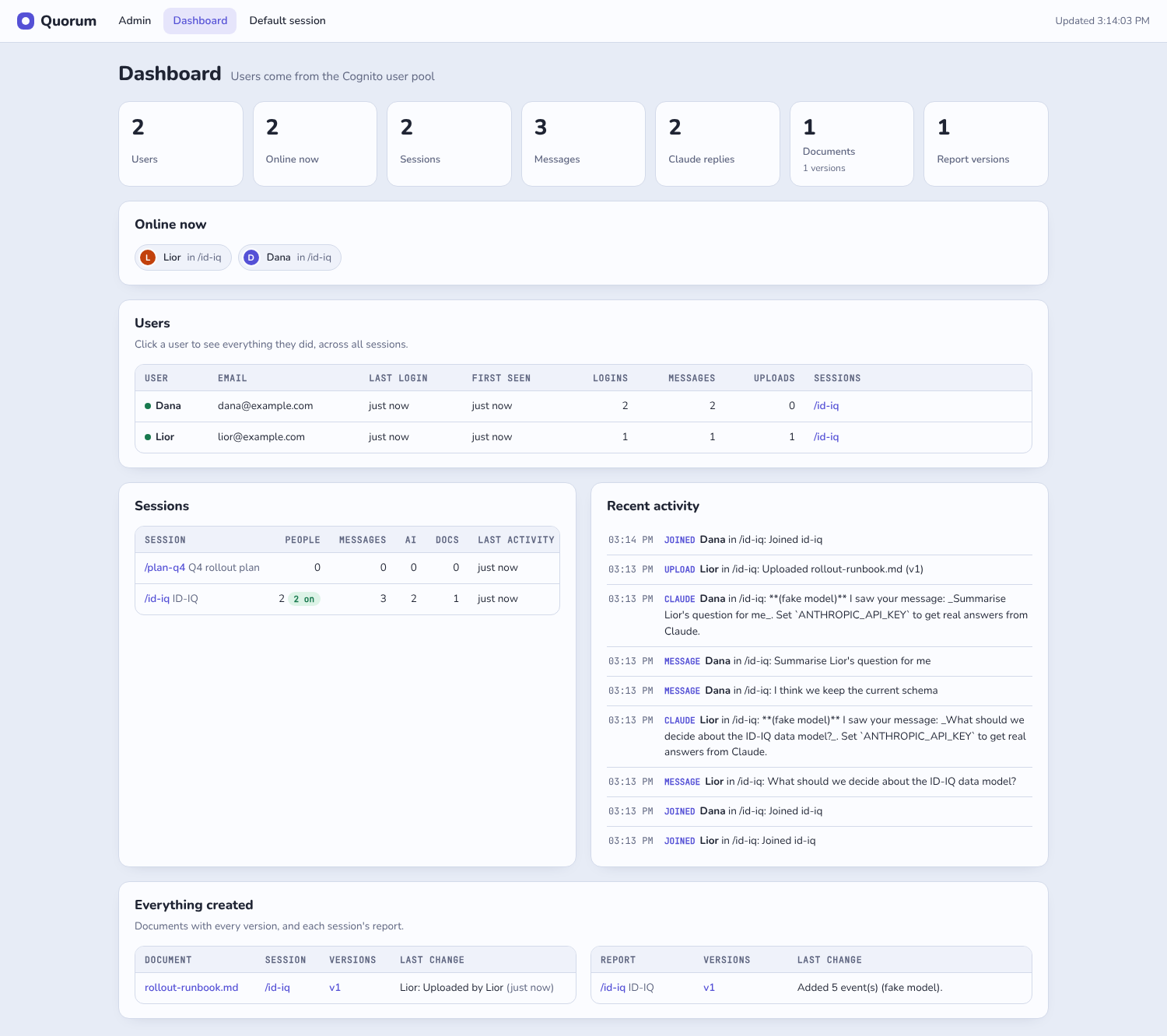Click the Messages count card

click(583, 144)
